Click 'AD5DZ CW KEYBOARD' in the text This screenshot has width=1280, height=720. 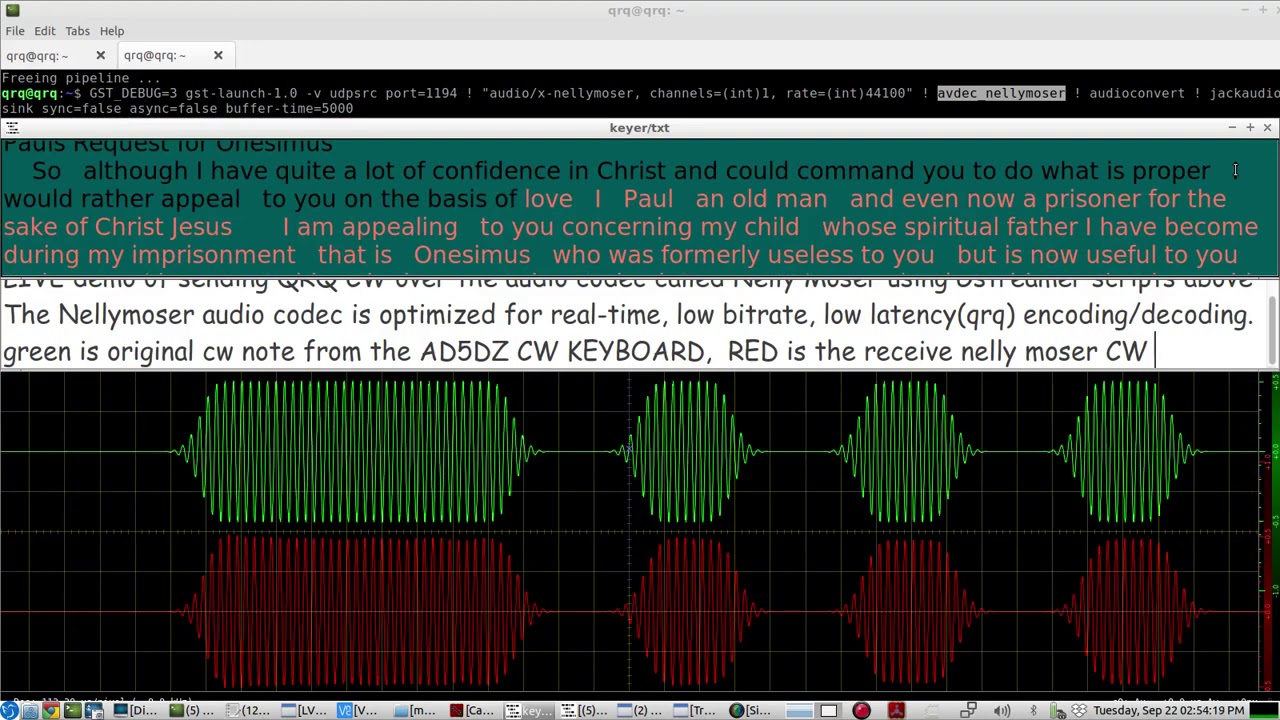click(x=562, y=351)
